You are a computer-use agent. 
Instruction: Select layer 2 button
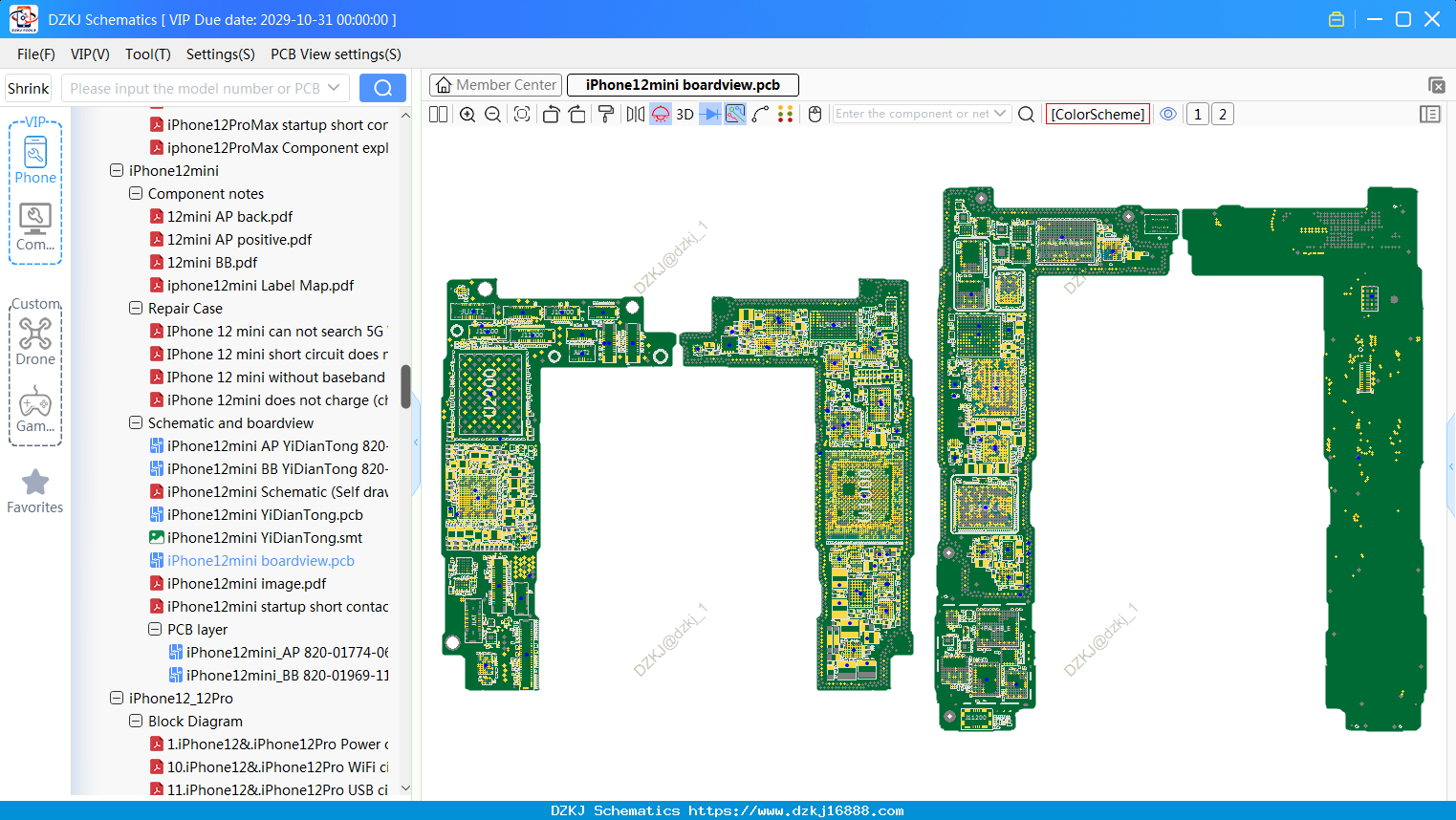tap(1223, 114)
